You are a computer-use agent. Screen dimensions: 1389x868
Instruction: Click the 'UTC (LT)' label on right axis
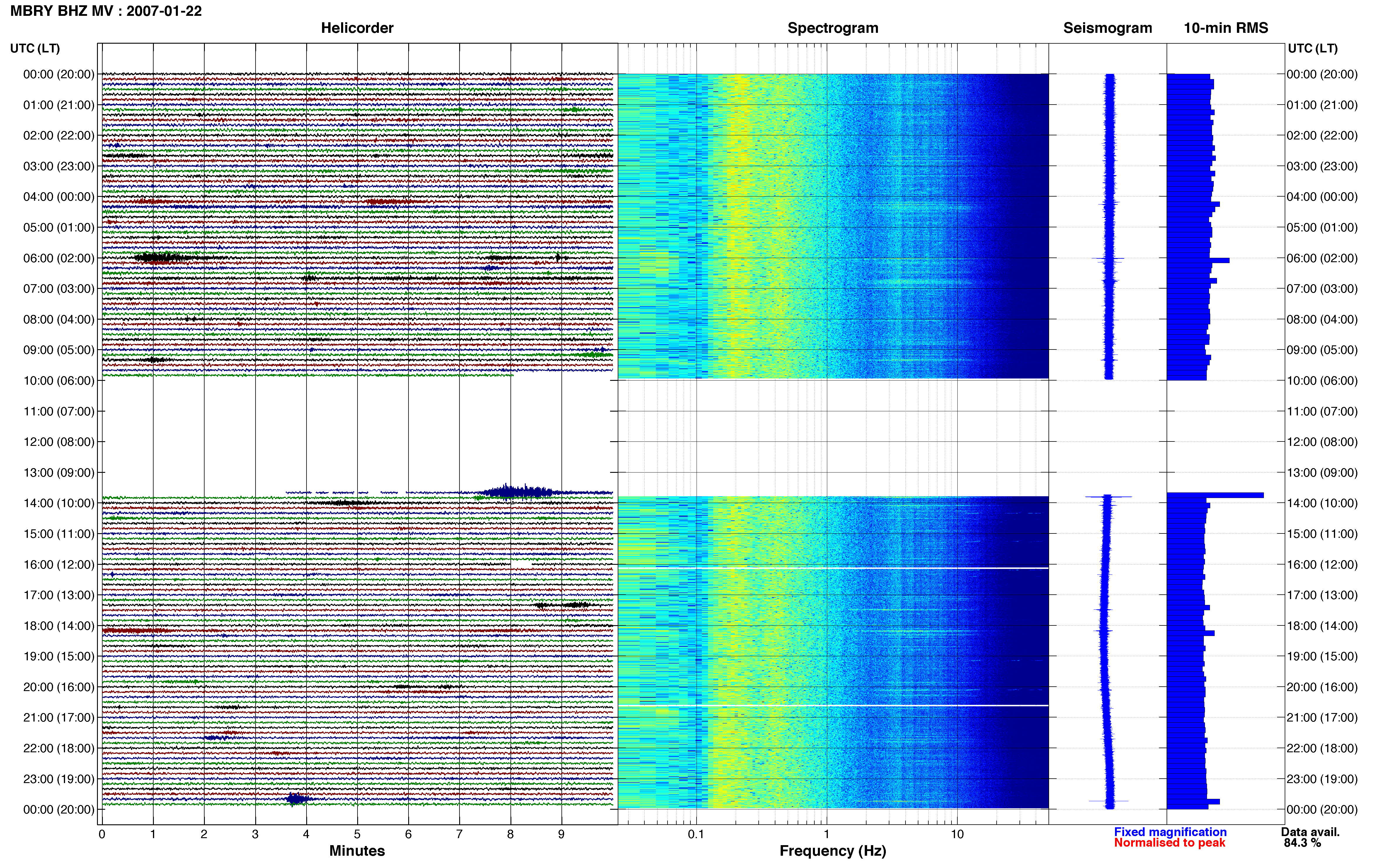[1313, 48]
